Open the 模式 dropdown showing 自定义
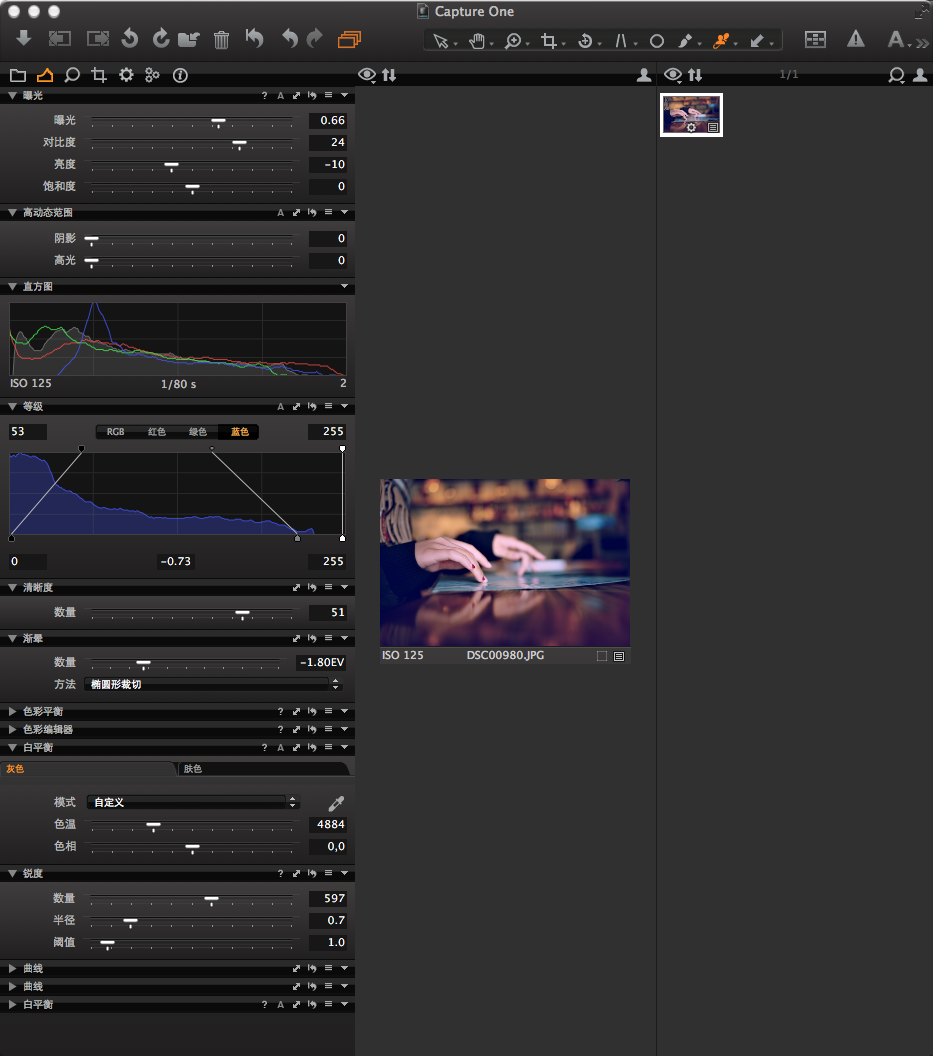 coord(192,803)
